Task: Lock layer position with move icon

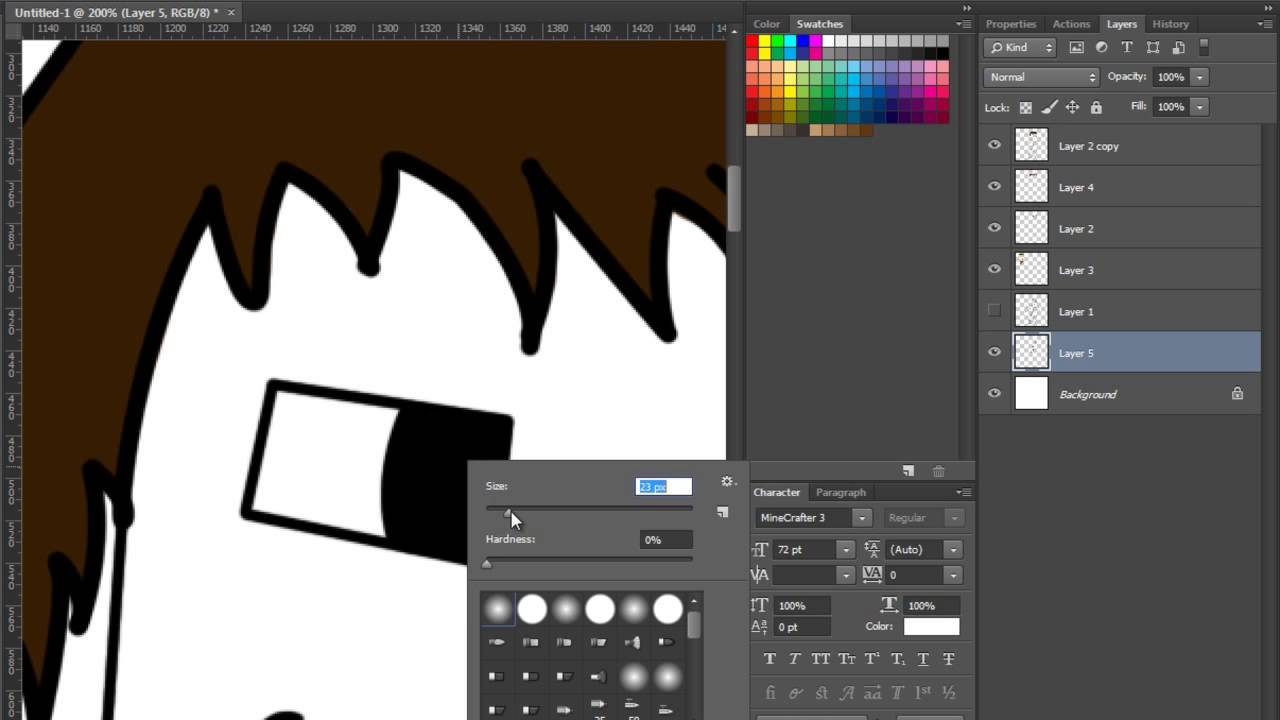Action: coord(1072,107)
